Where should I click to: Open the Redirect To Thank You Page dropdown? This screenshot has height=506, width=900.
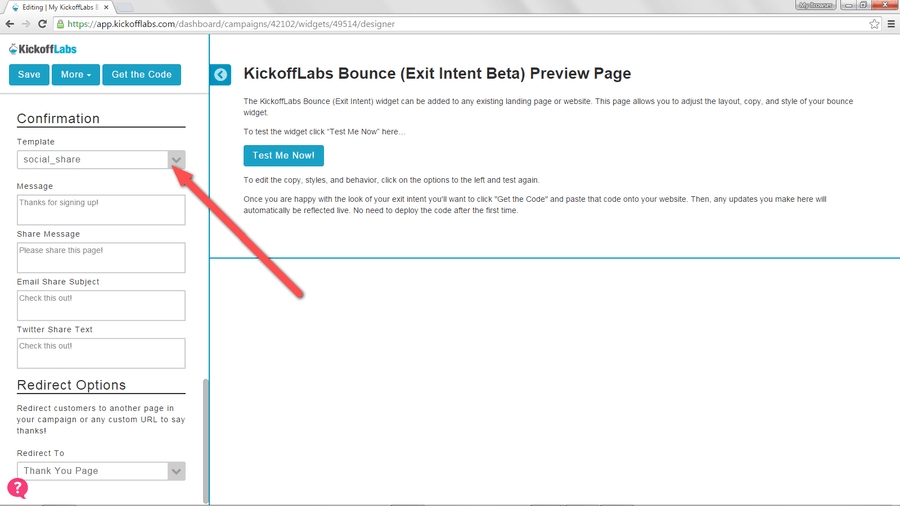pyautogui.click(x=101, y=471)
